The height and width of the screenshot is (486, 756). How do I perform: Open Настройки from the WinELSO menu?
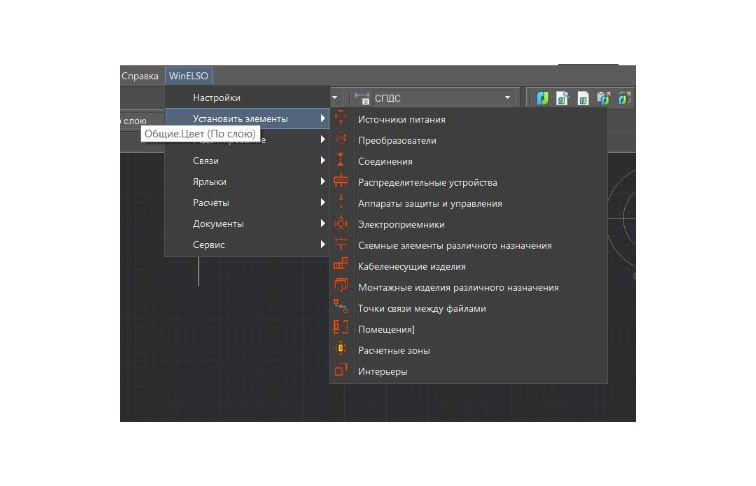click(247, 97)
